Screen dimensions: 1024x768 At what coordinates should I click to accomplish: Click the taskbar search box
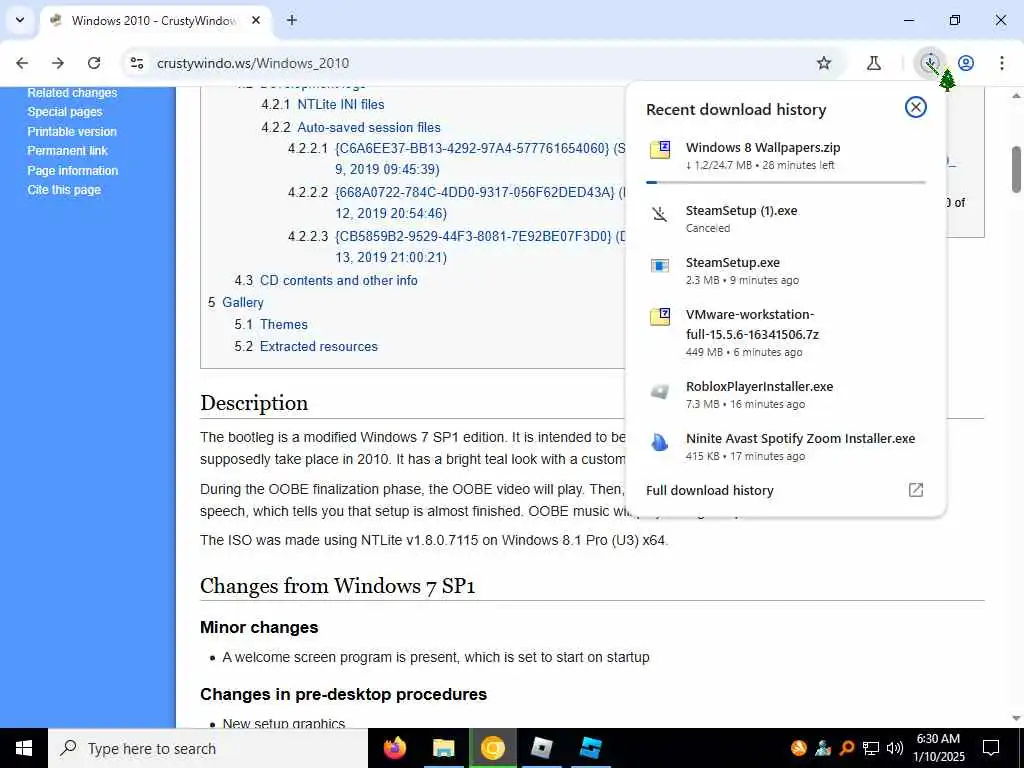point(208,748)
